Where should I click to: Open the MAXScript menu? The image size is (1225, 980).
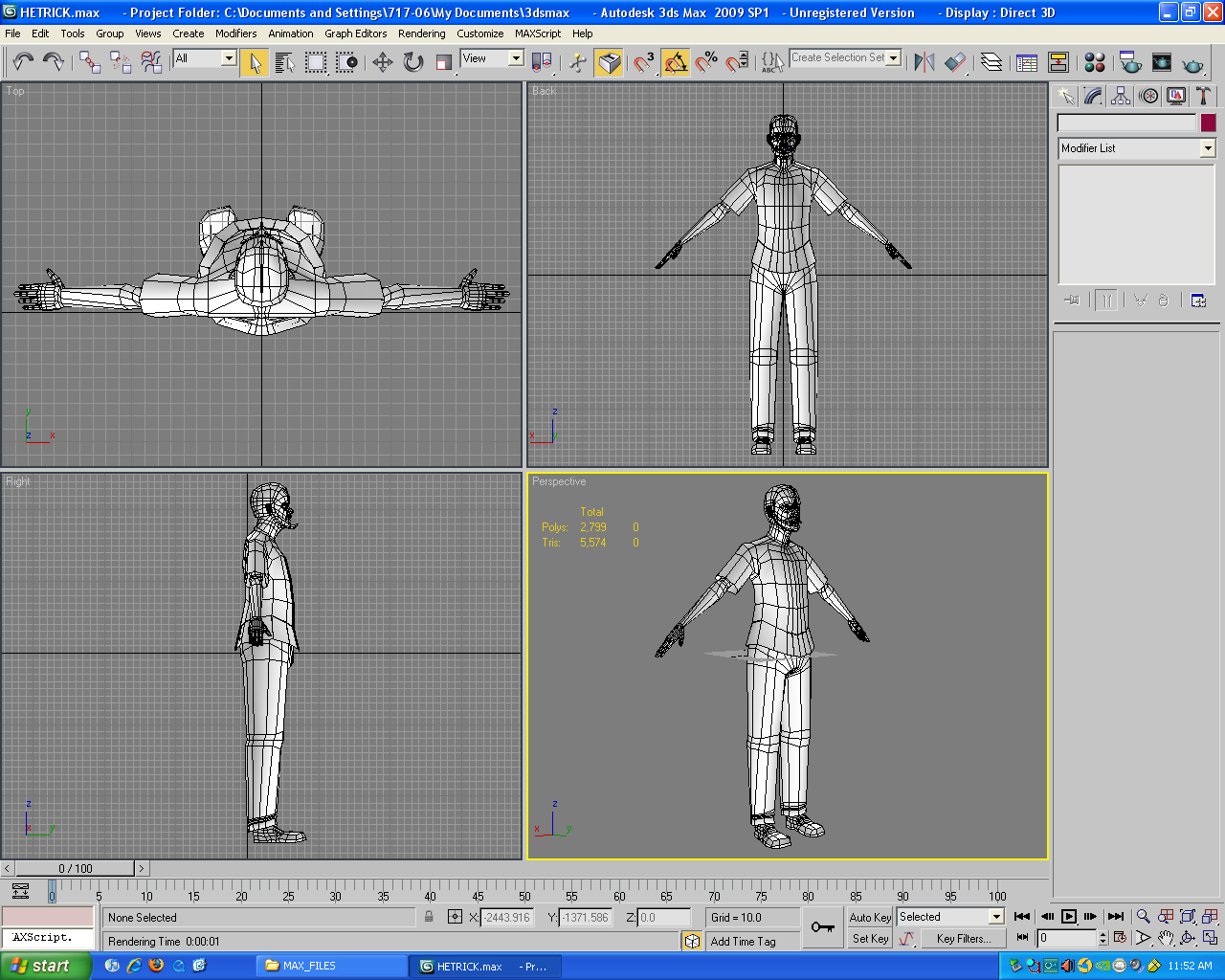point(538,33)
